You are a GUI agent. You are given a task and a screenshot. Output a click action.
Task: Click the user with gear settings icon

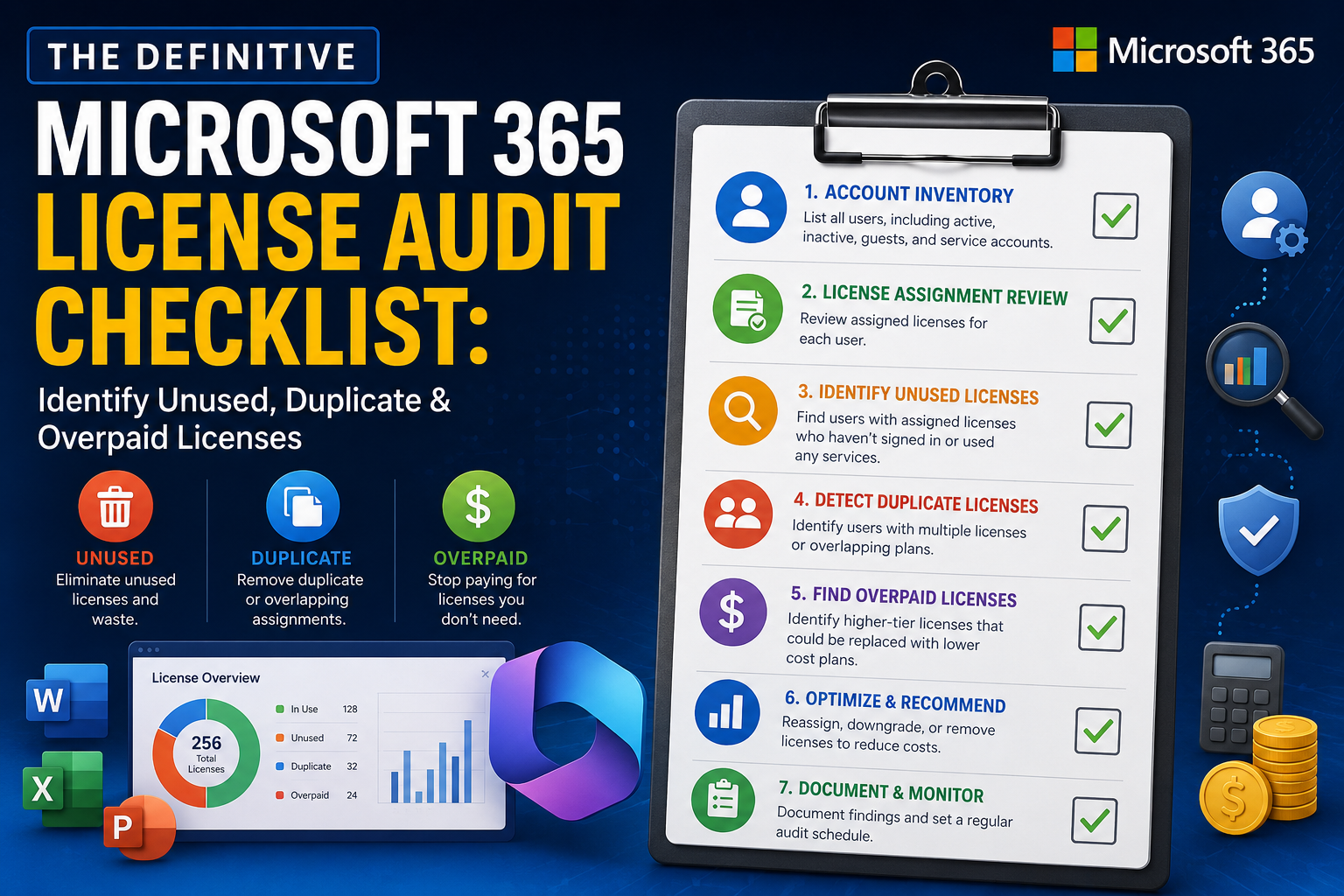pyautogui.click(x=1264, y=215)
